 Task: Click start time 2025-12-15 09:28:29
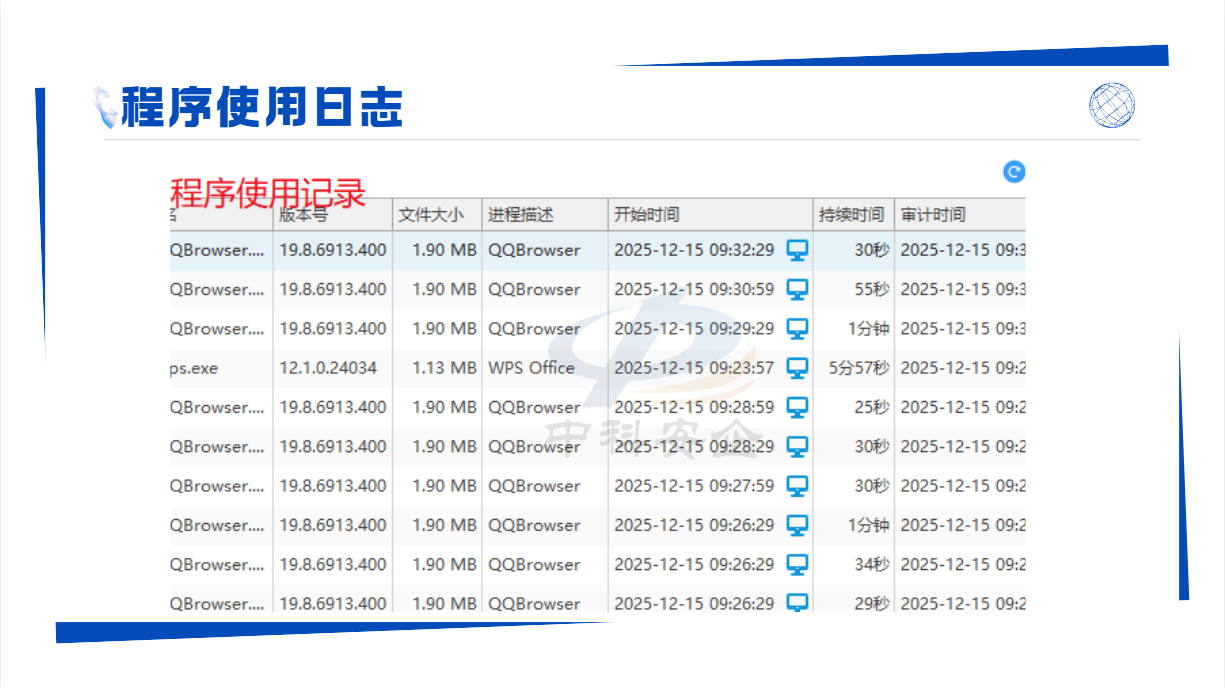pyautogui.click(x=694, y=446)
